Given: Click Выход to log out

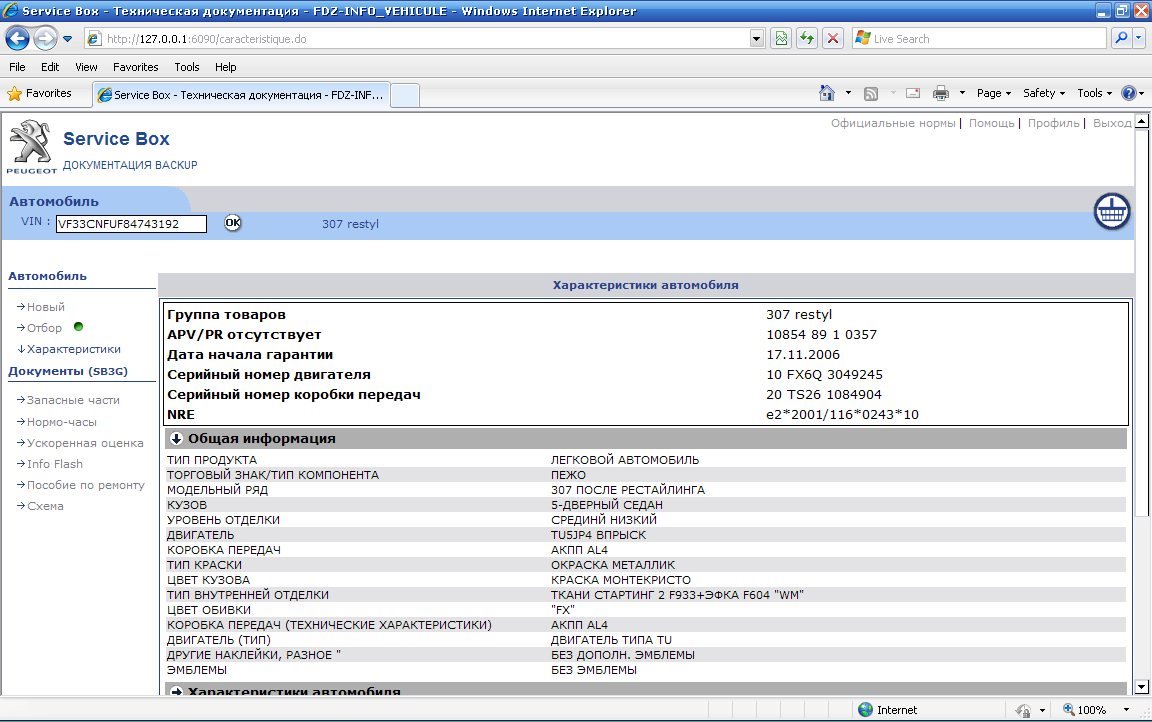Looking at the screenshot, I should (1112, 123).
